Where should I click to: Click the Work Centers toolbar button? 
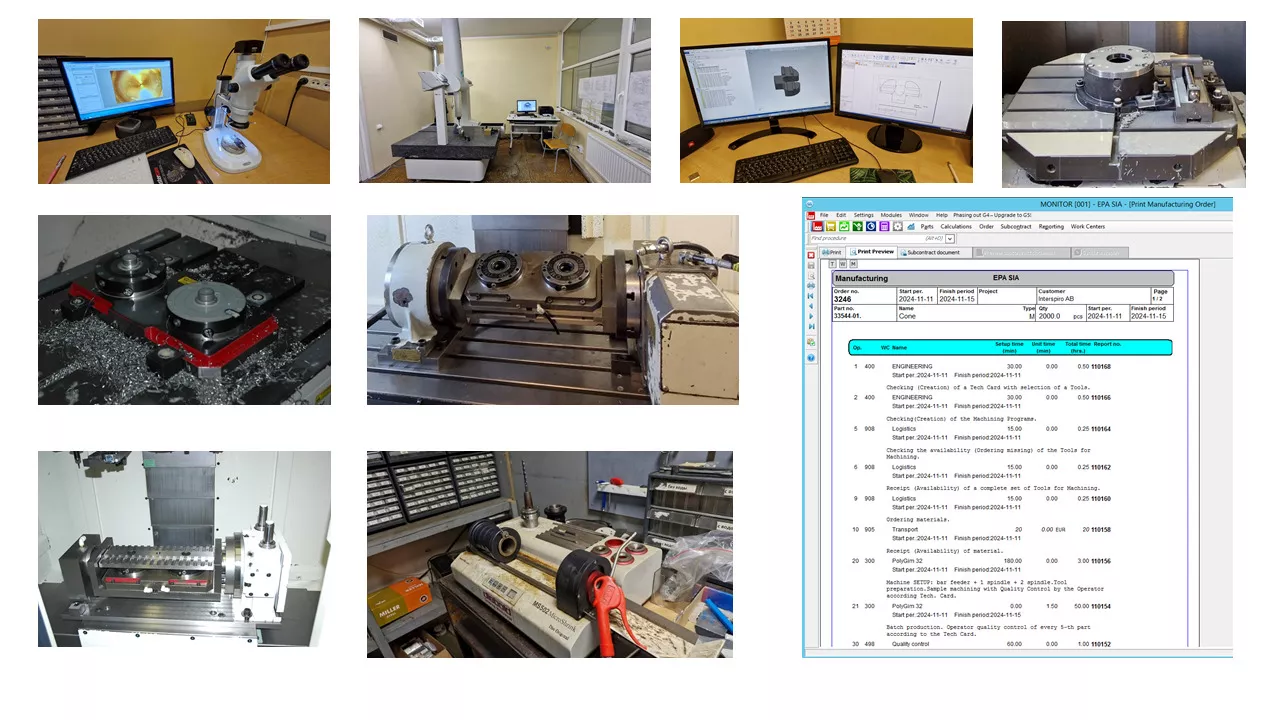click(x=1088, y=227)
